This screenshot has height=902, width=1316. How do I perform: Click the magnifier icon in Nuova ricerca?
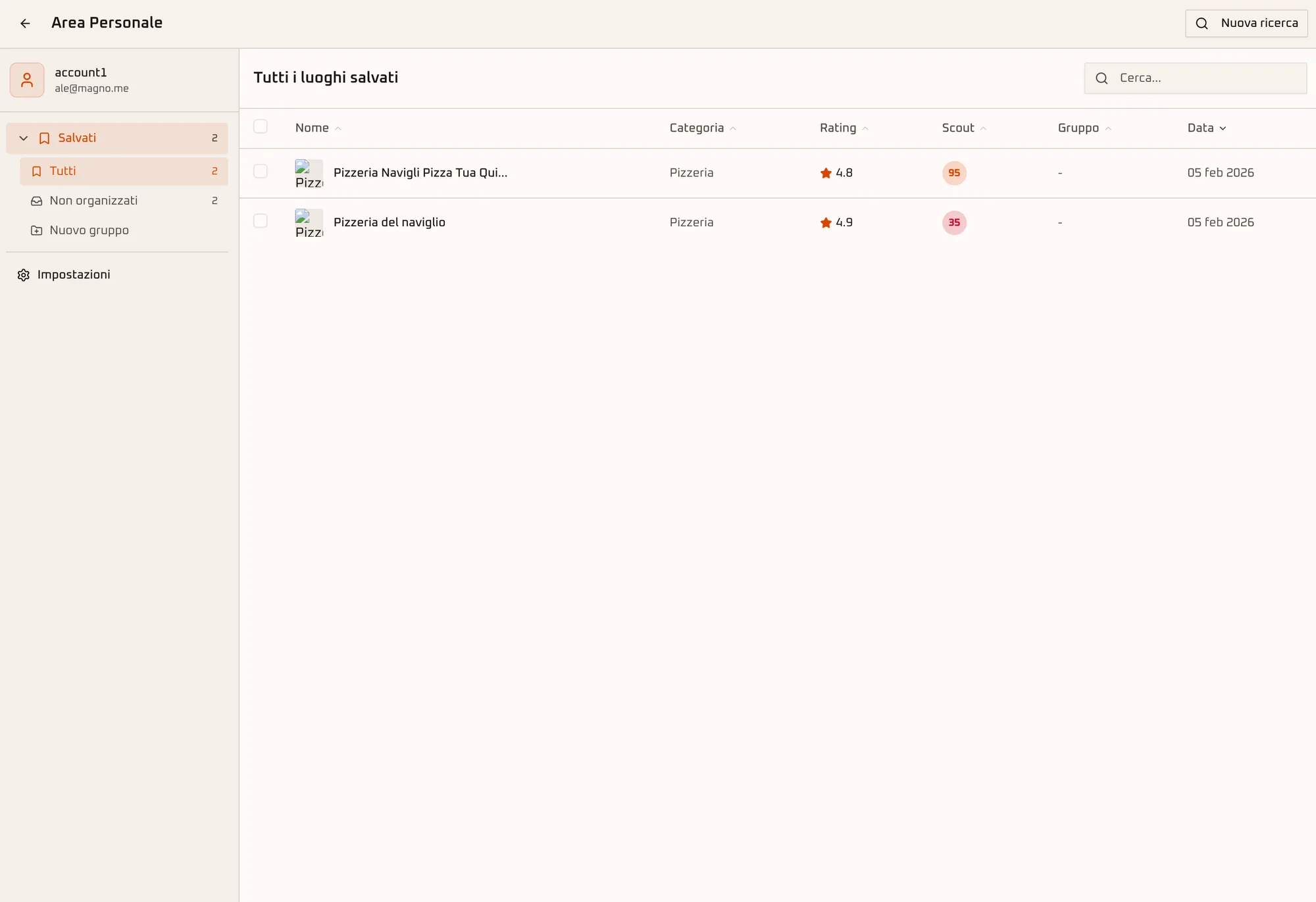[x=1202, y=24]
